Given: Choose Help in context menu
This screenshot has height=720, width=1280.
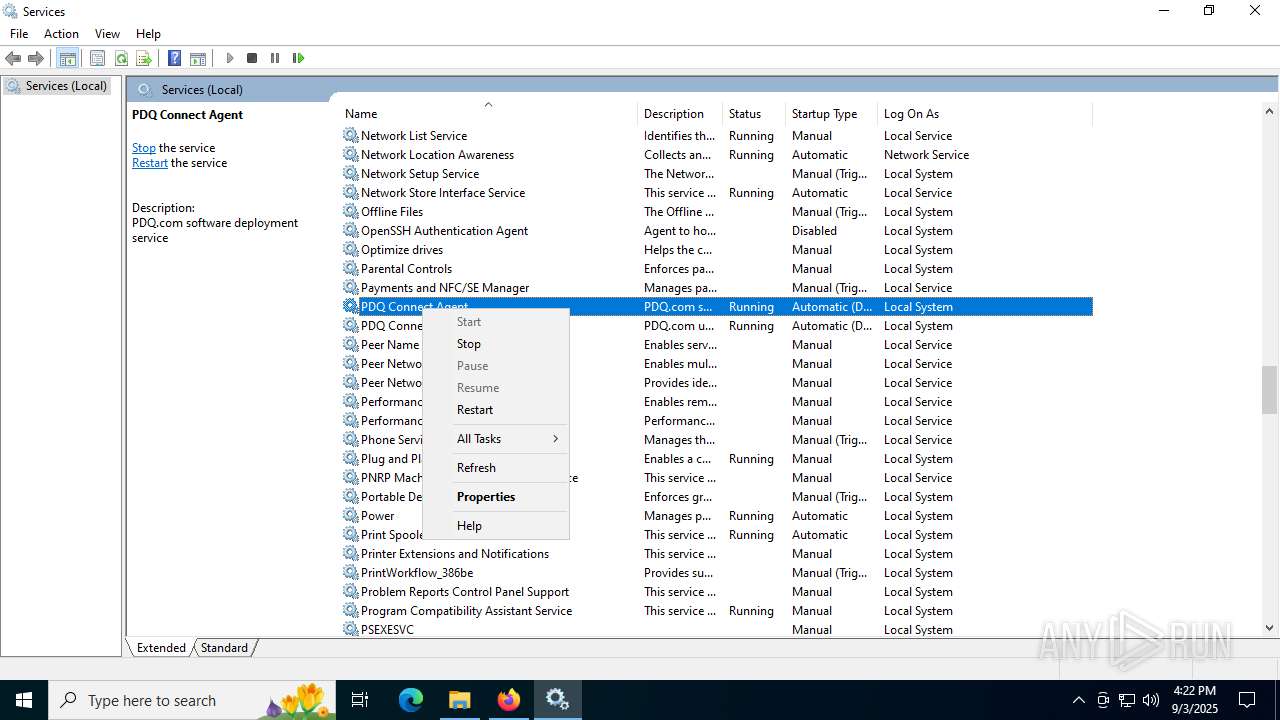Looking at the screenshot, I should [496, 525].
